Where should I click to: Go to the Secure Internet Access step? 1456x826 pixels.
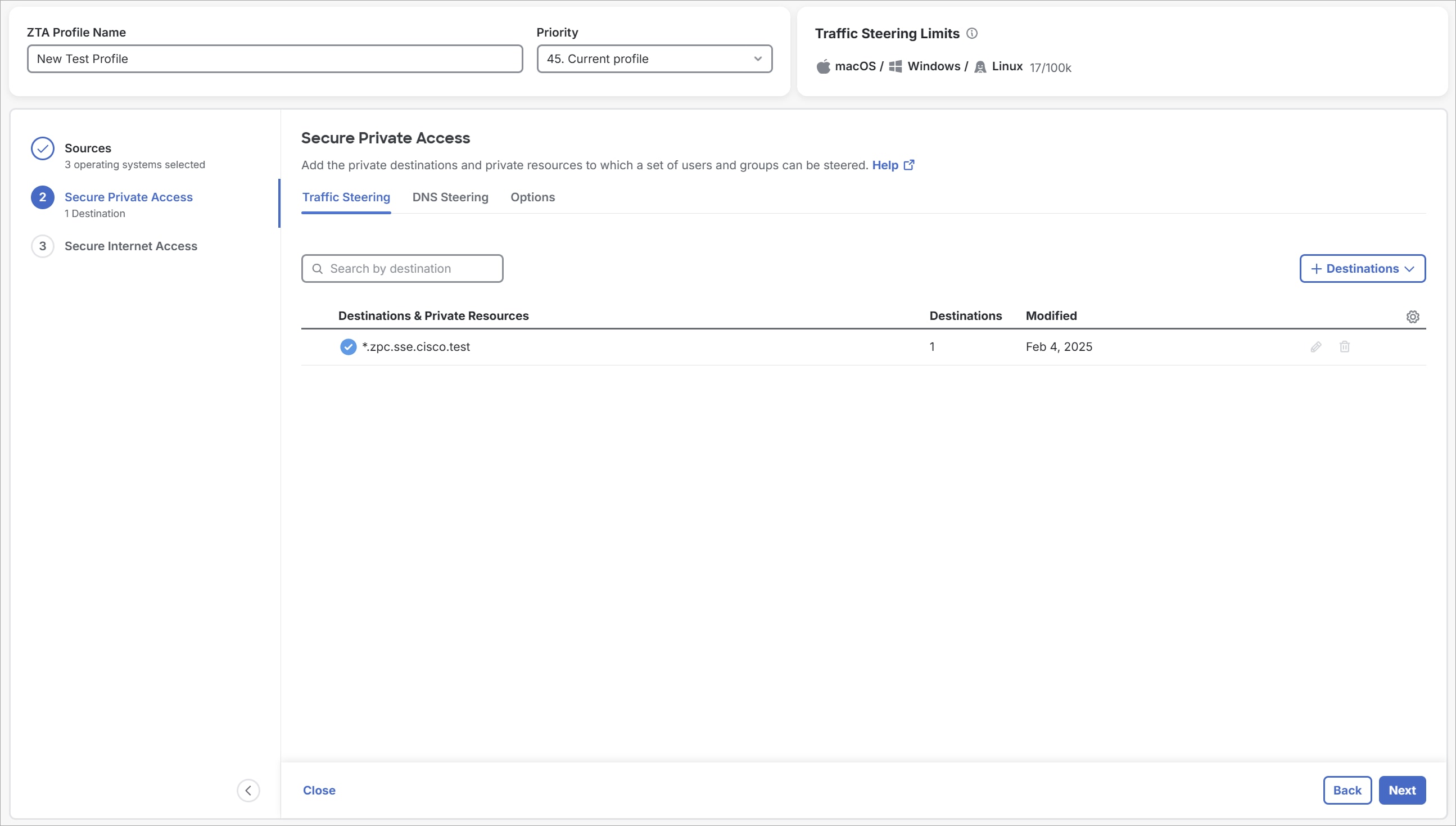(131, 246)
